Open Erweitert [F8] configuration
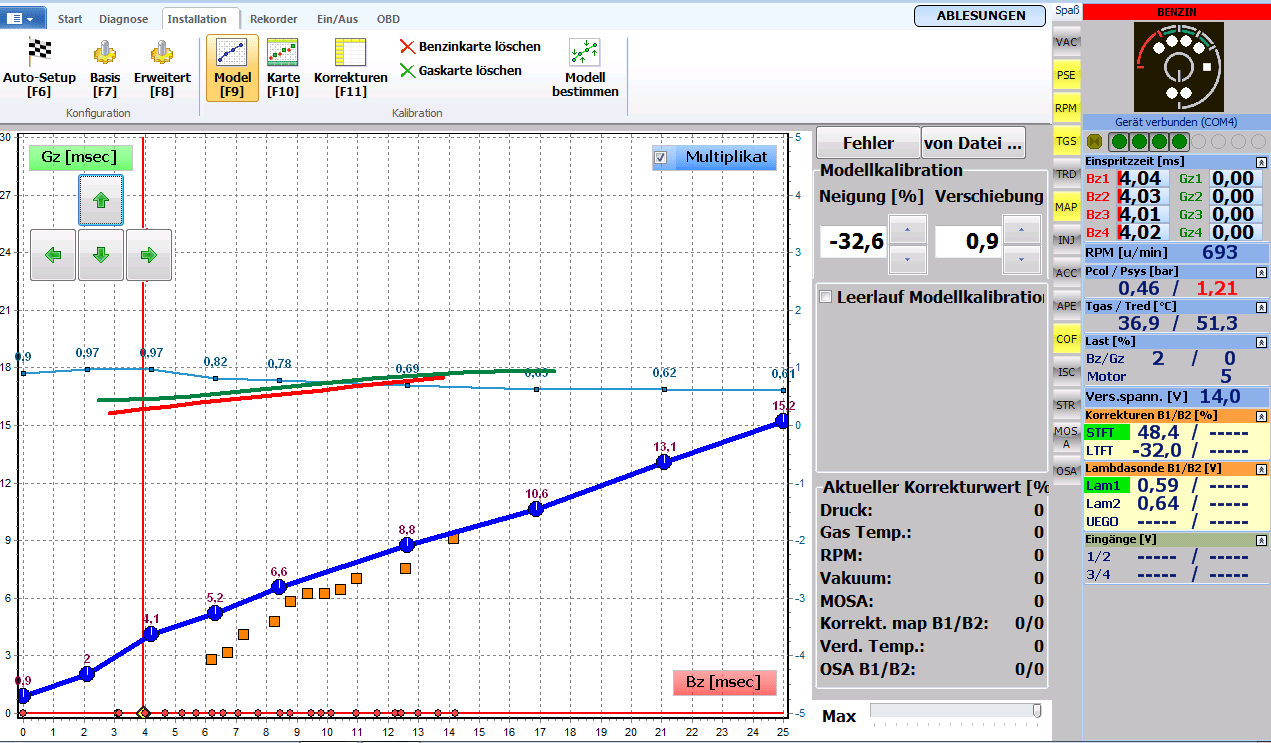 (x=162, y=68)
